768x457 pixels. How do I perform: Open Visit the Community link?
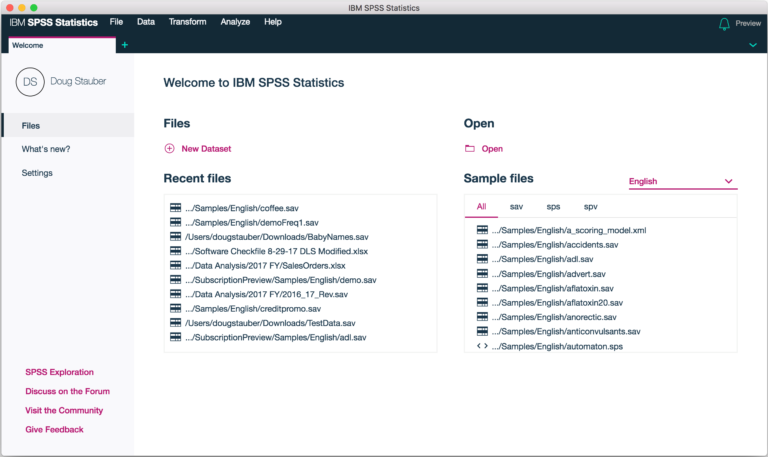(x=64, y=410)
